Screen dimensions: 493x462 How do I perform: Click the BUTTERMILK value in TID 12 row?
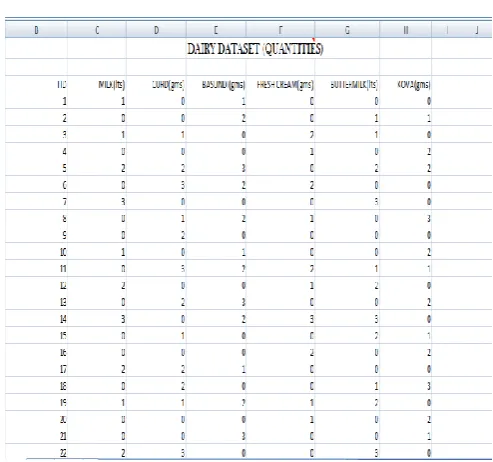pyautogui.click(x=347, y=285)
